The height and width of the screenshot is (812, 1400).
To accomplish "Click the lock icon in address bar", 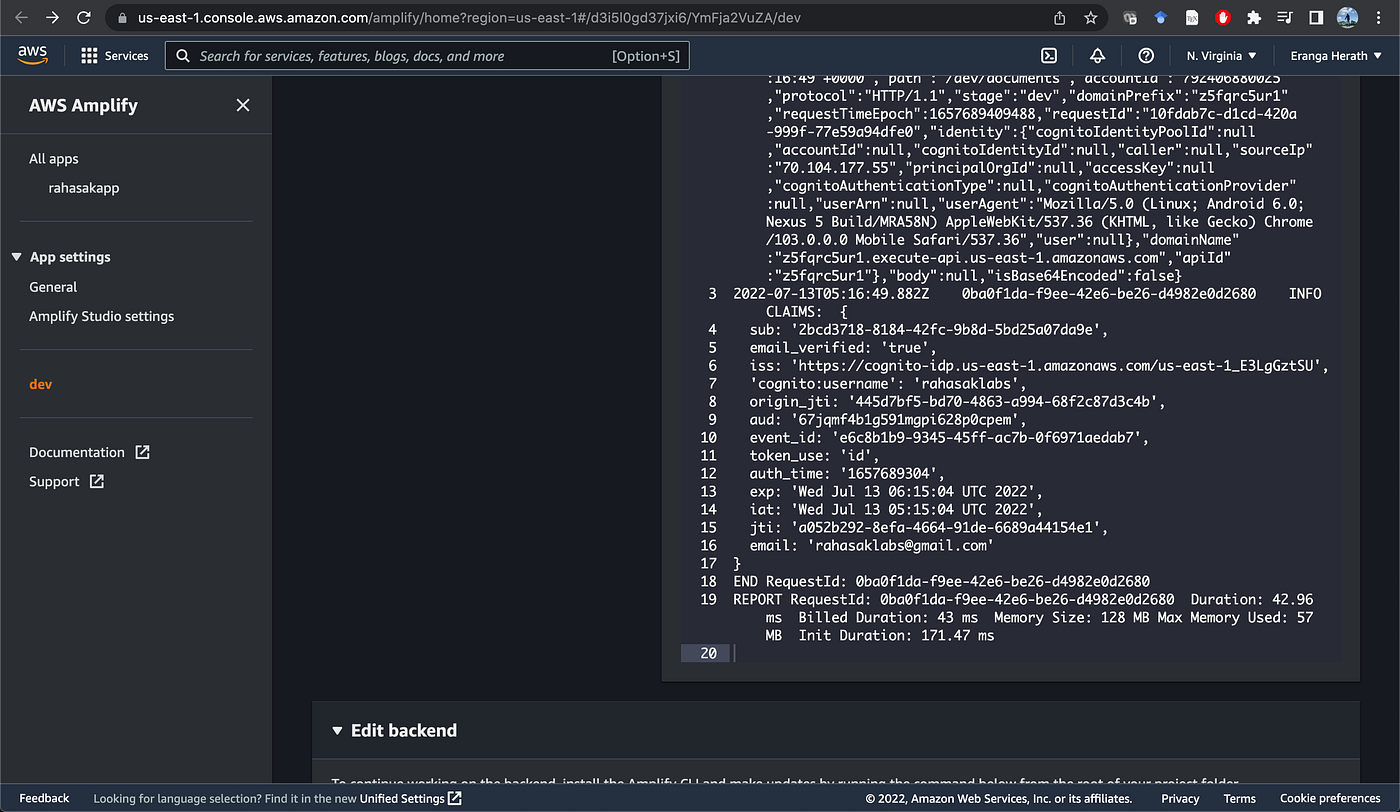I will (122, 18).
